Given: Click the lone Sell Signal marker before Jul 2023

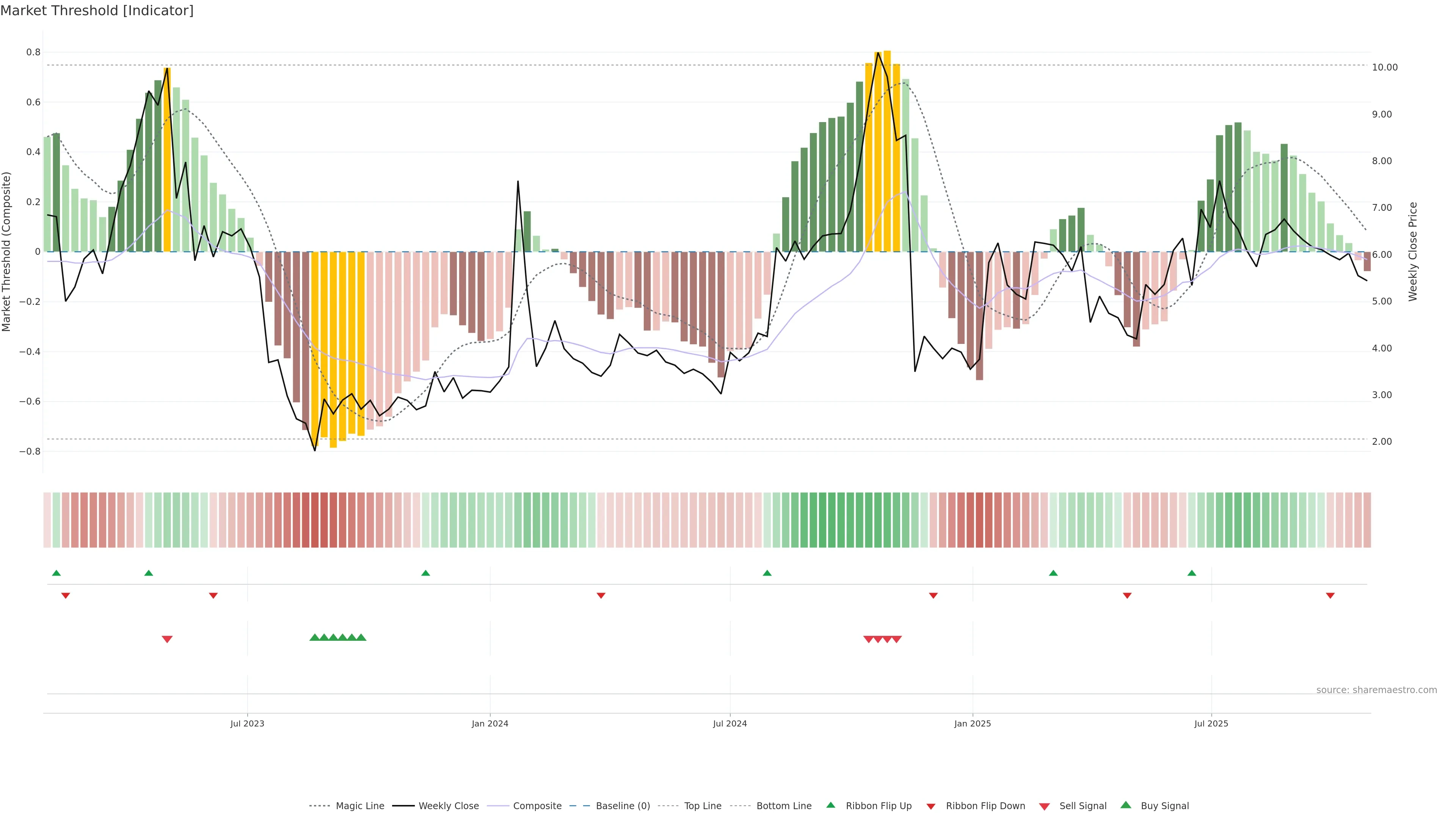Looking at the screenshot, I should point(167,639).
